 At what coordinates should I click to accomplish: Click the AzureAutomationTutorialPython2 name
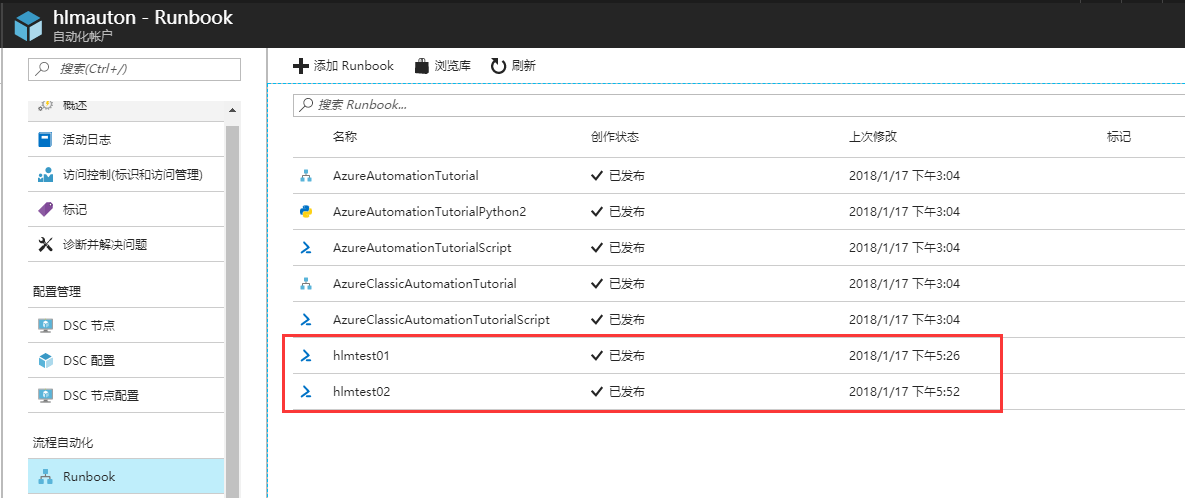click(x=429, y=212)
